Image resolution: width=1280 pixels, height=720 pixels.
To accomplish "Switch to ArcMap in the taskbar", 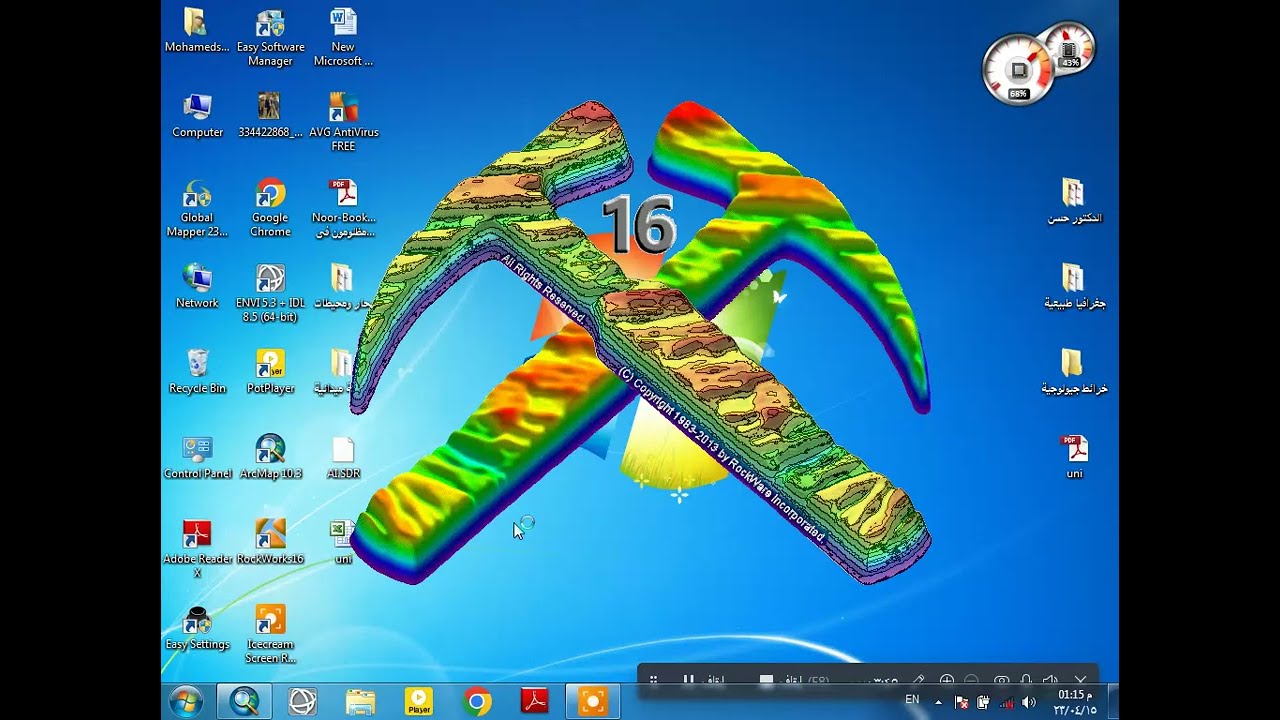I will coord(244,702).
